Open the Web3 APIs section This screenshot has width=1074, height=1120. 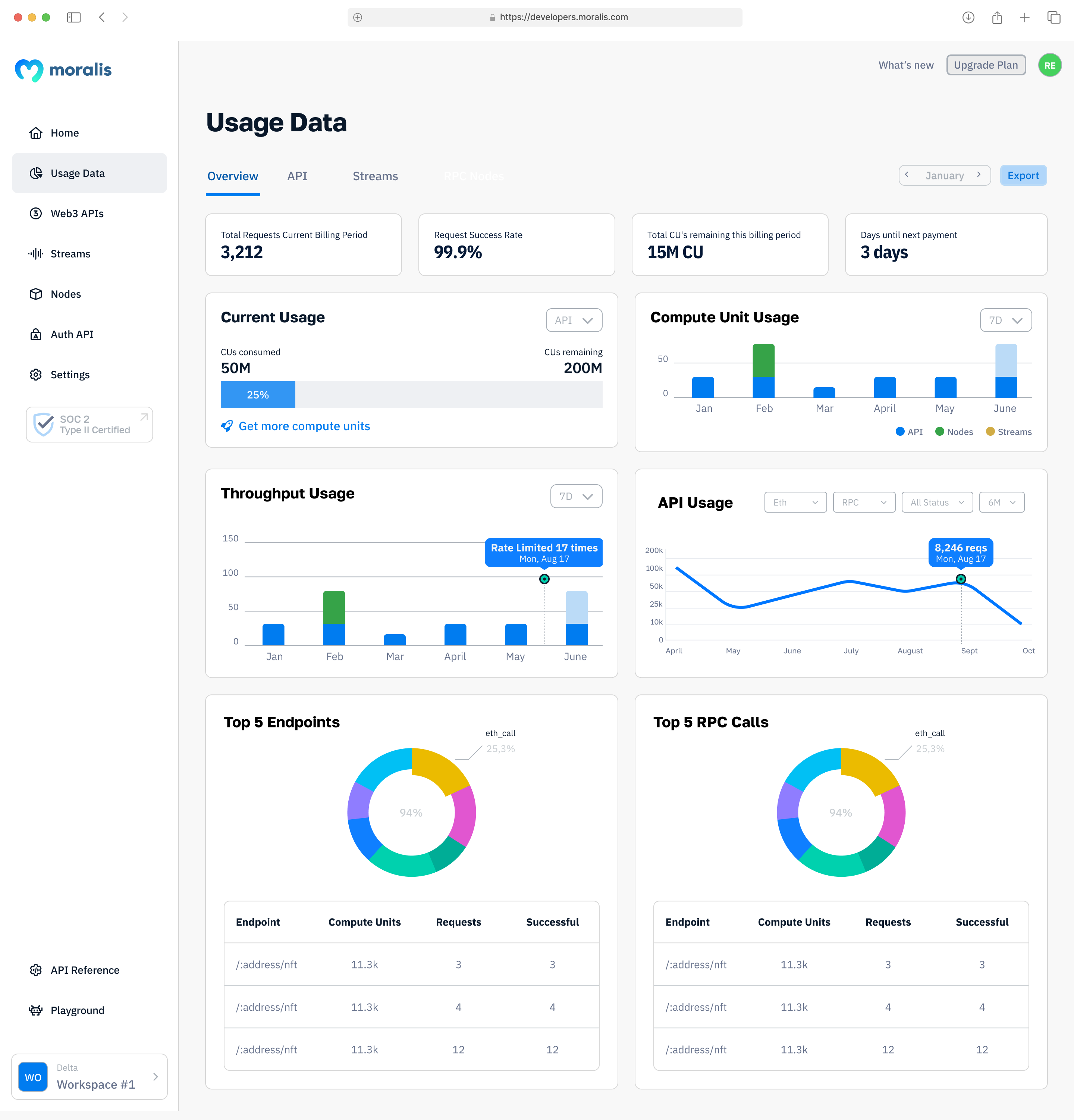tap(76, 213)
